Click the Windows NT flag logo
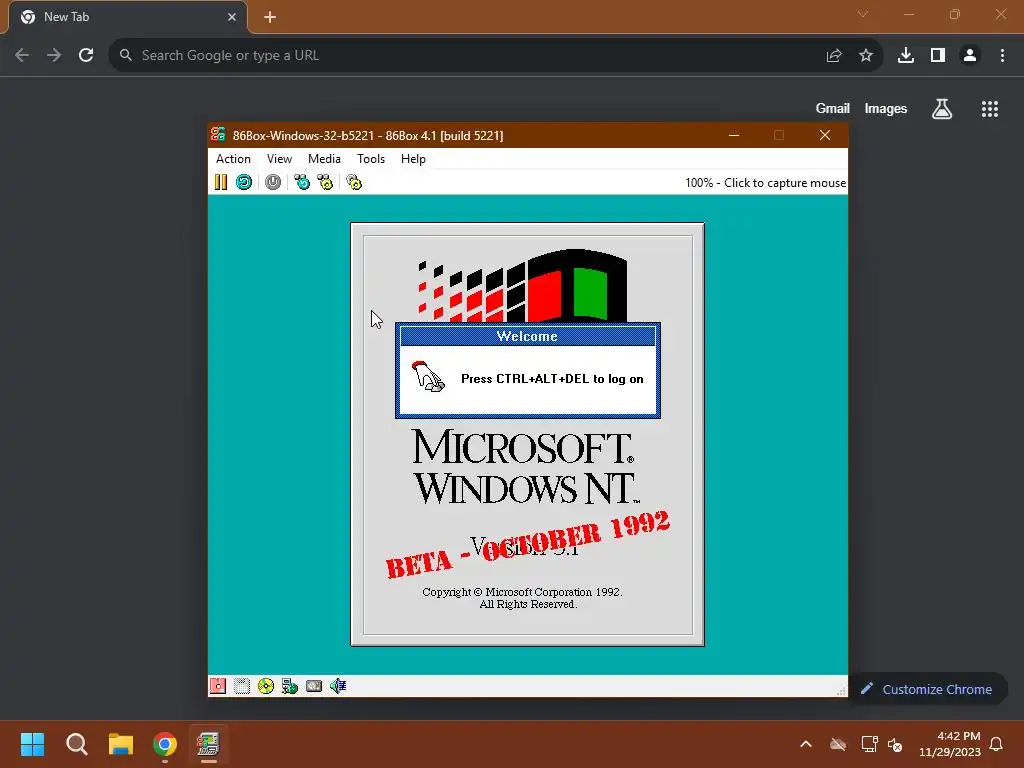 [522, 285]
